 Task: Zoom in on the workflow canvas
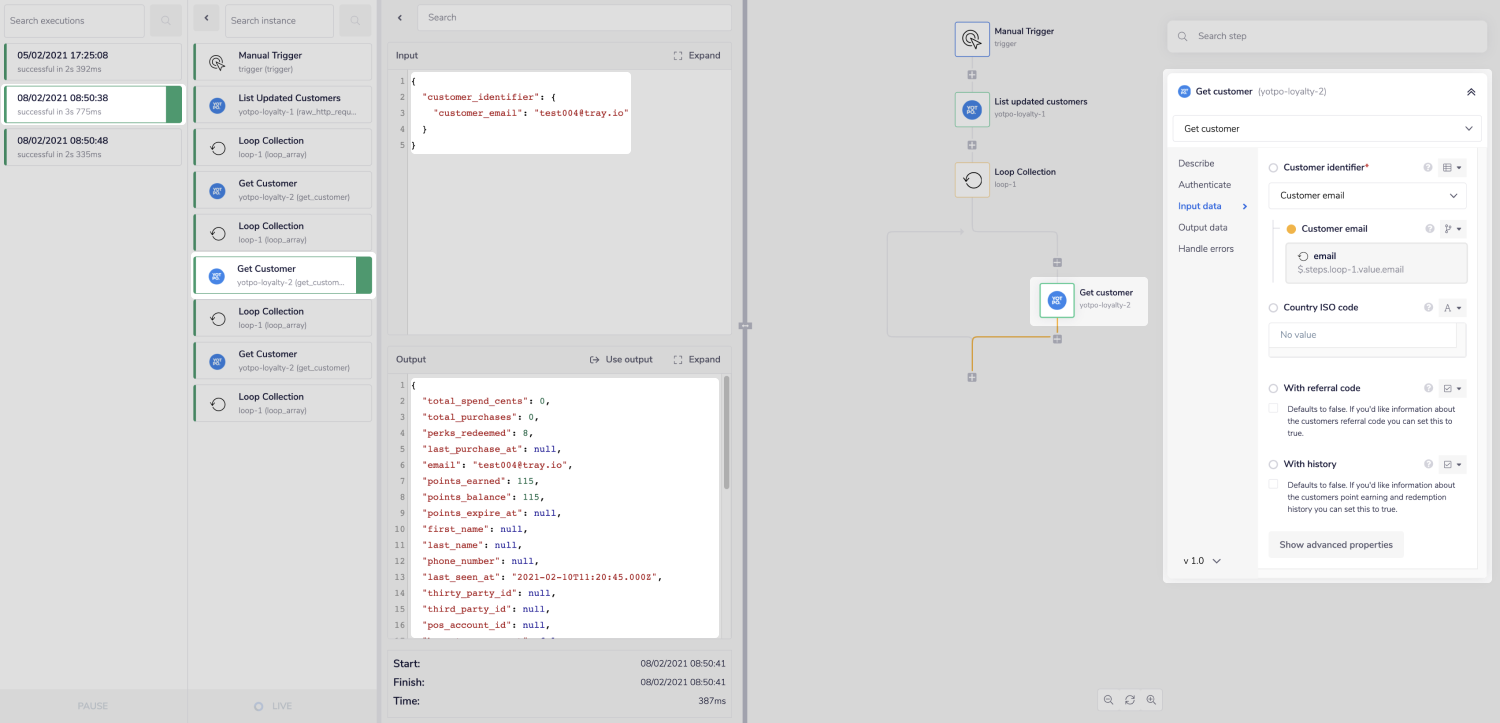pos(1151,700)
